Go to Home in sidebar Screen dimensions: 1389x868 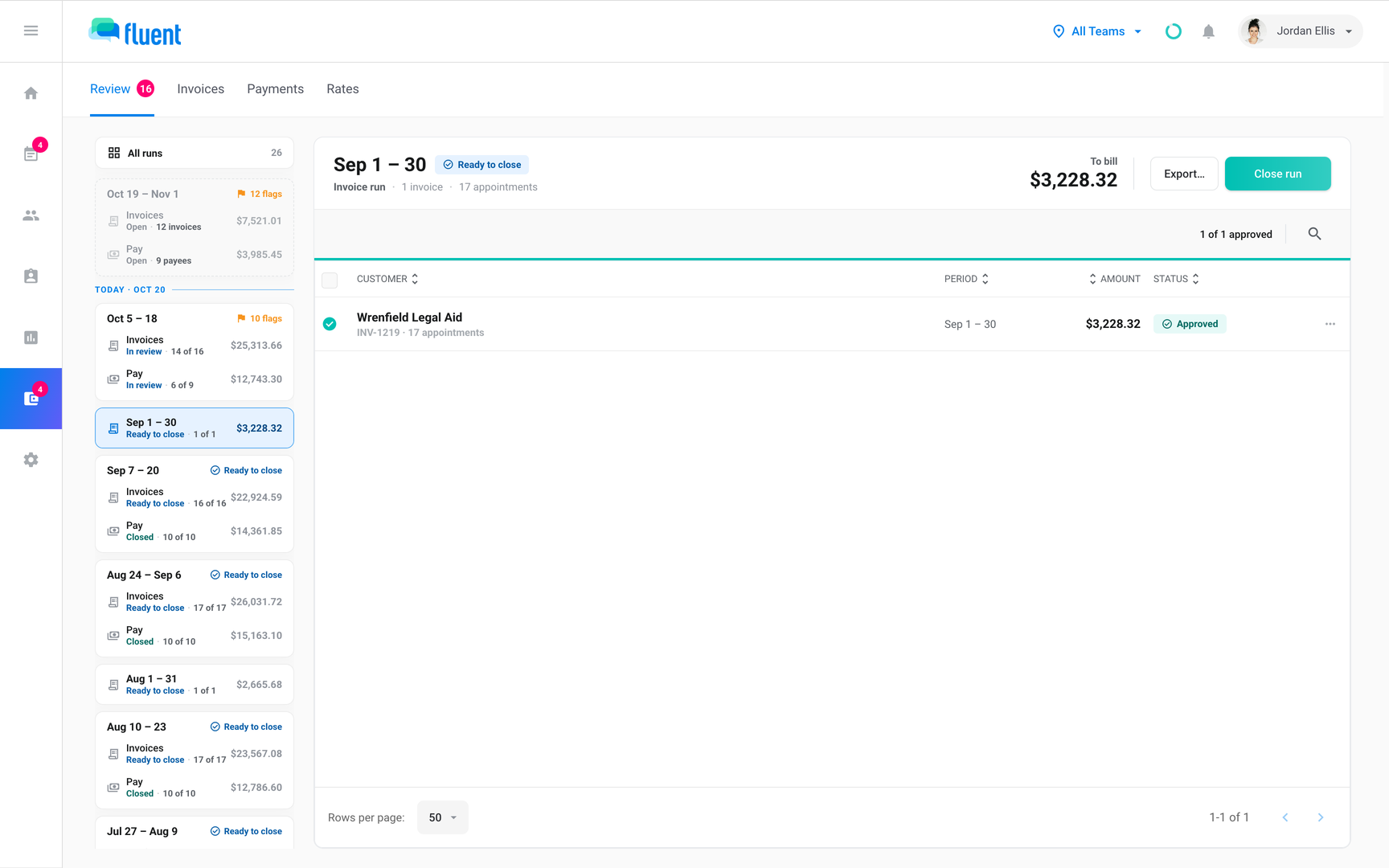tap(31, 93)
